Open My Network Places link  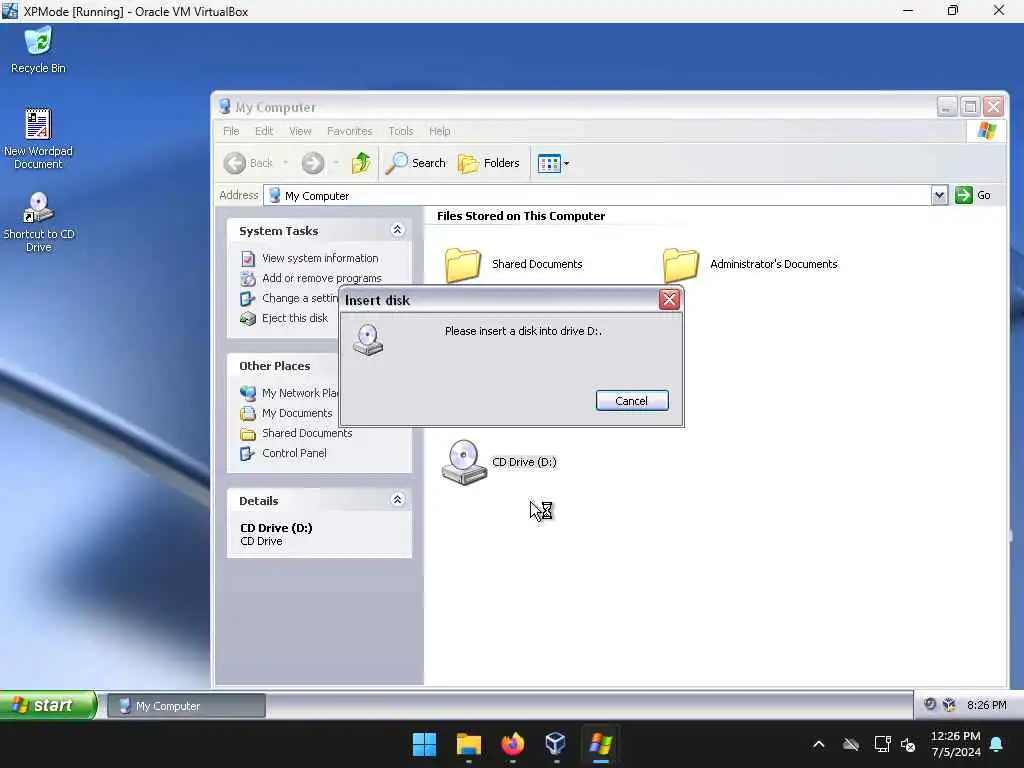point(300,393)
